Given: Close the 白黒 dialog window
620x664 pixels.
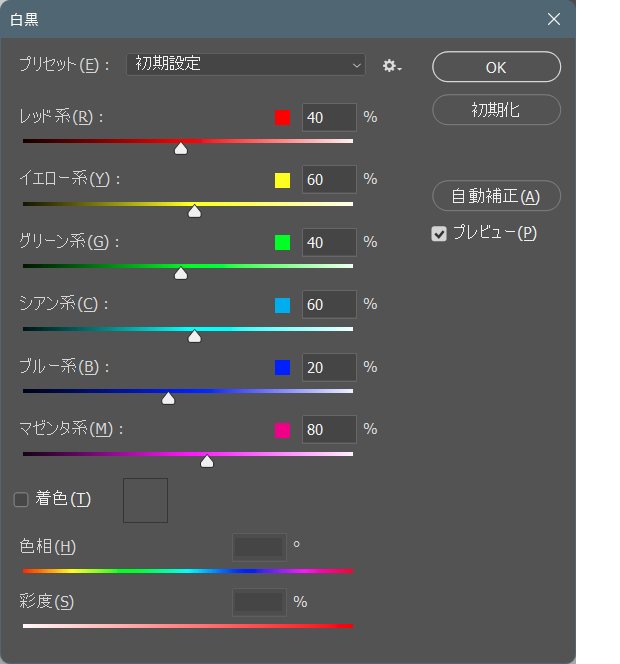Looking at the screenshot, I should tap(554, 19).
